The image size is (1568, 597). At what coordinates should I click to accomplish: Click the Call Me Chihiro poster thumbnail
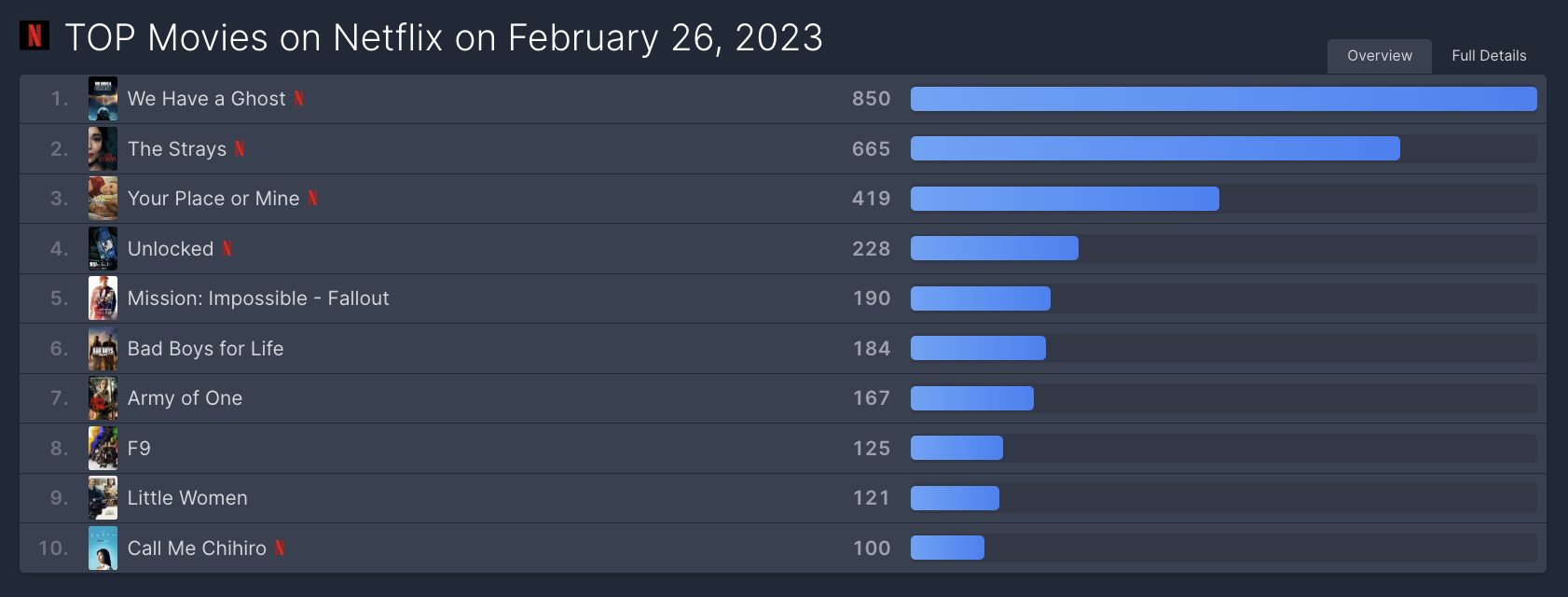(x=103, y=548)
